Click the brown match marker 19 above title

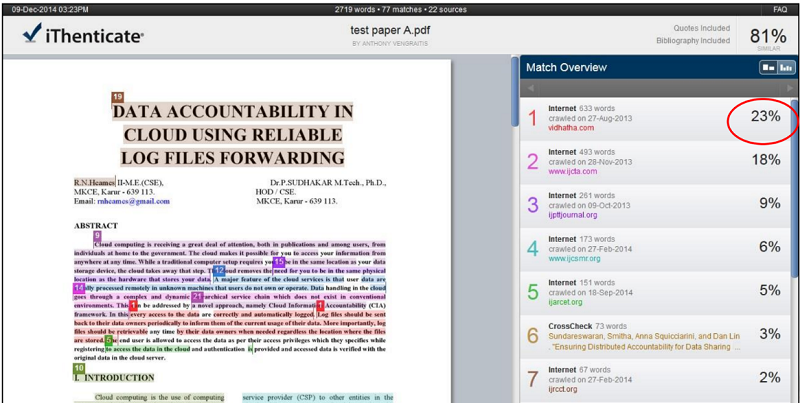pos(118,97)
